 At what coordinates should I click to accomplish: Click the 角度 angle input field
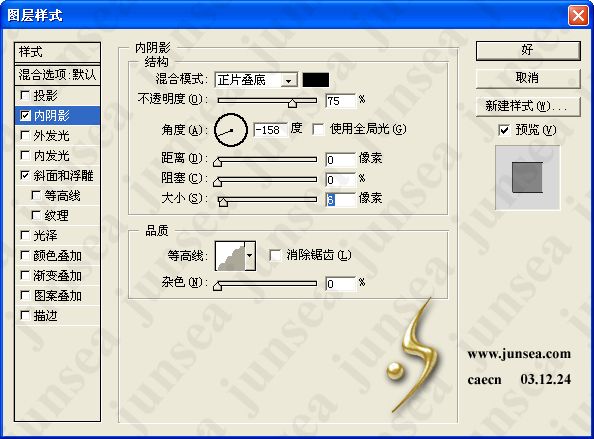pyautogui.click(x=270, y=130)
